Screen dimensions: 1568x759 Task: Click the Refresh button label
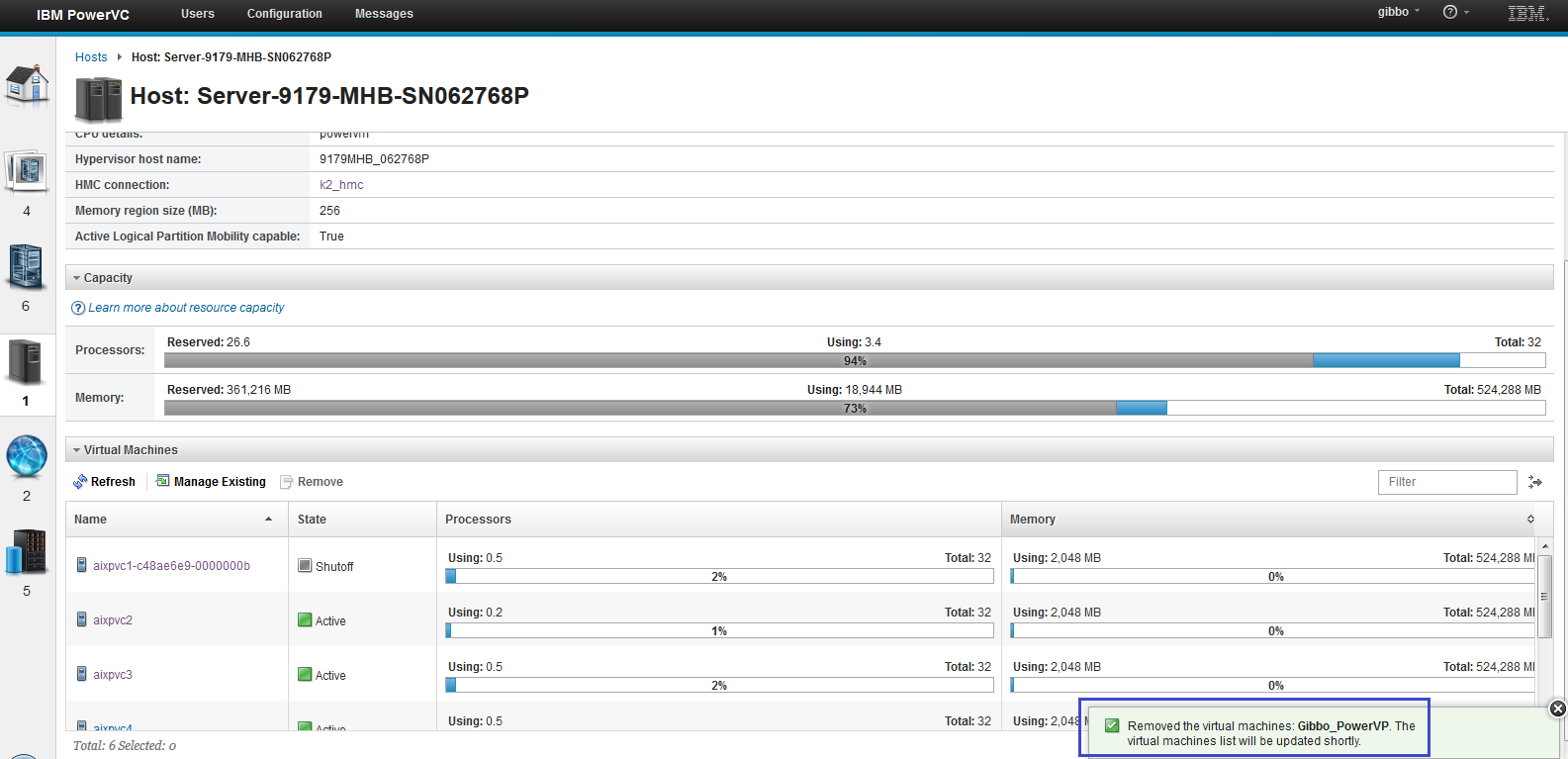pyautogui.click(x=113, y=482)
